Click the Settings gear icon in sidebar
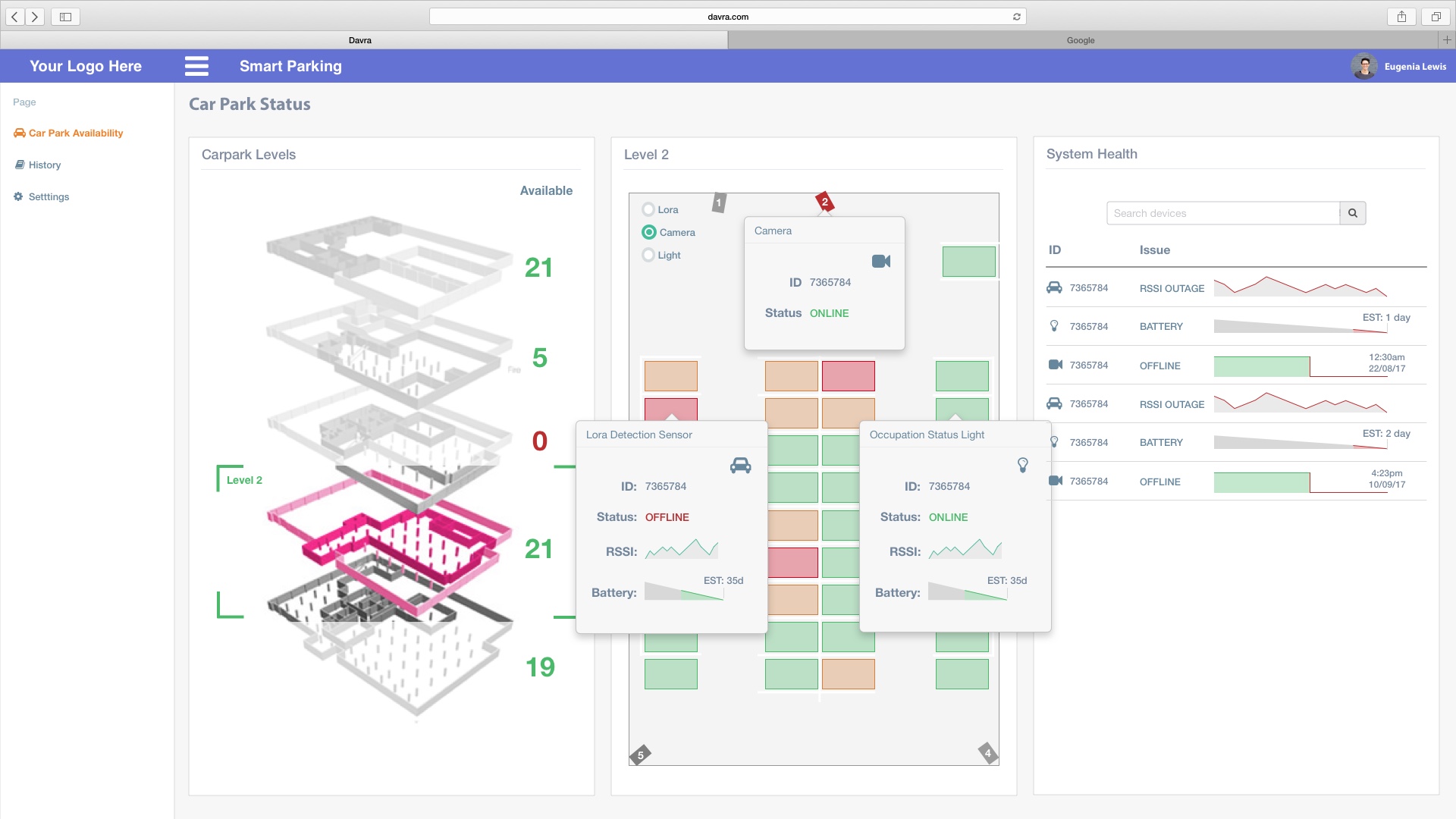Image resolution: width=1456 pixels, height=819 pixels. (x=18, y=196)
